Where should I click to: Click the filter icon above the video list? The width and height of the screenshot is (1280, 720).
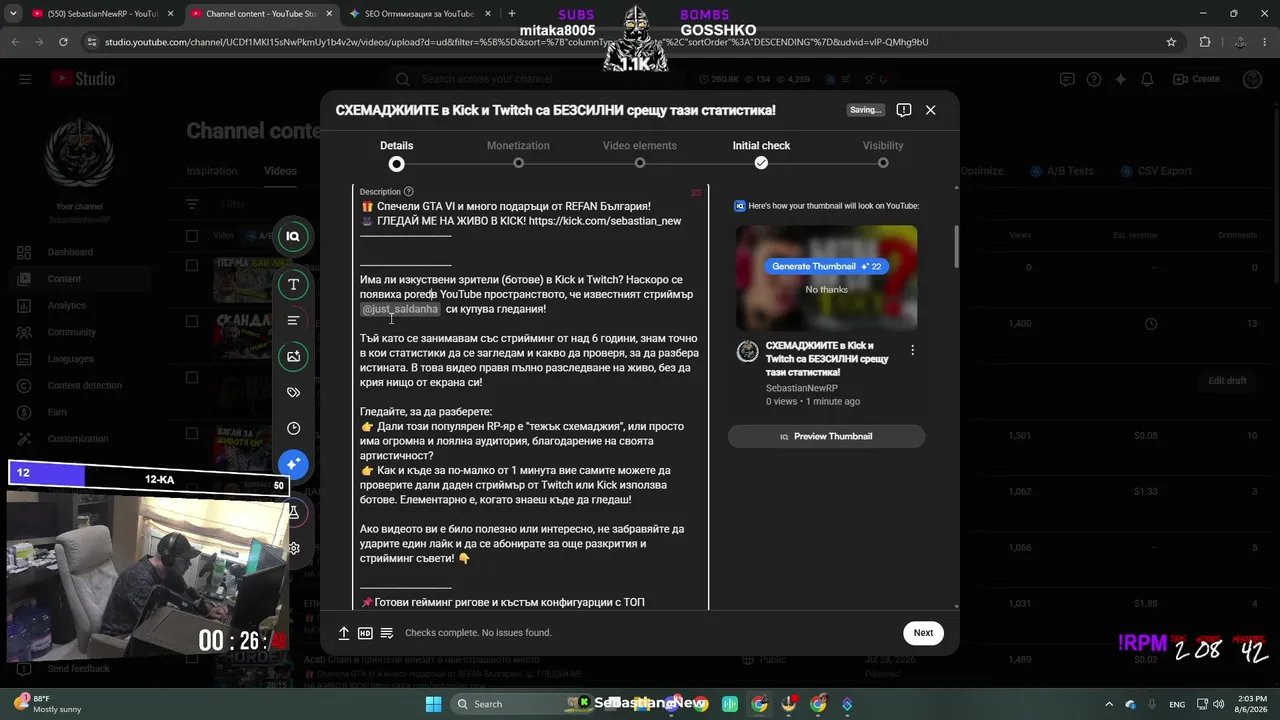click(x=192, y=204)
